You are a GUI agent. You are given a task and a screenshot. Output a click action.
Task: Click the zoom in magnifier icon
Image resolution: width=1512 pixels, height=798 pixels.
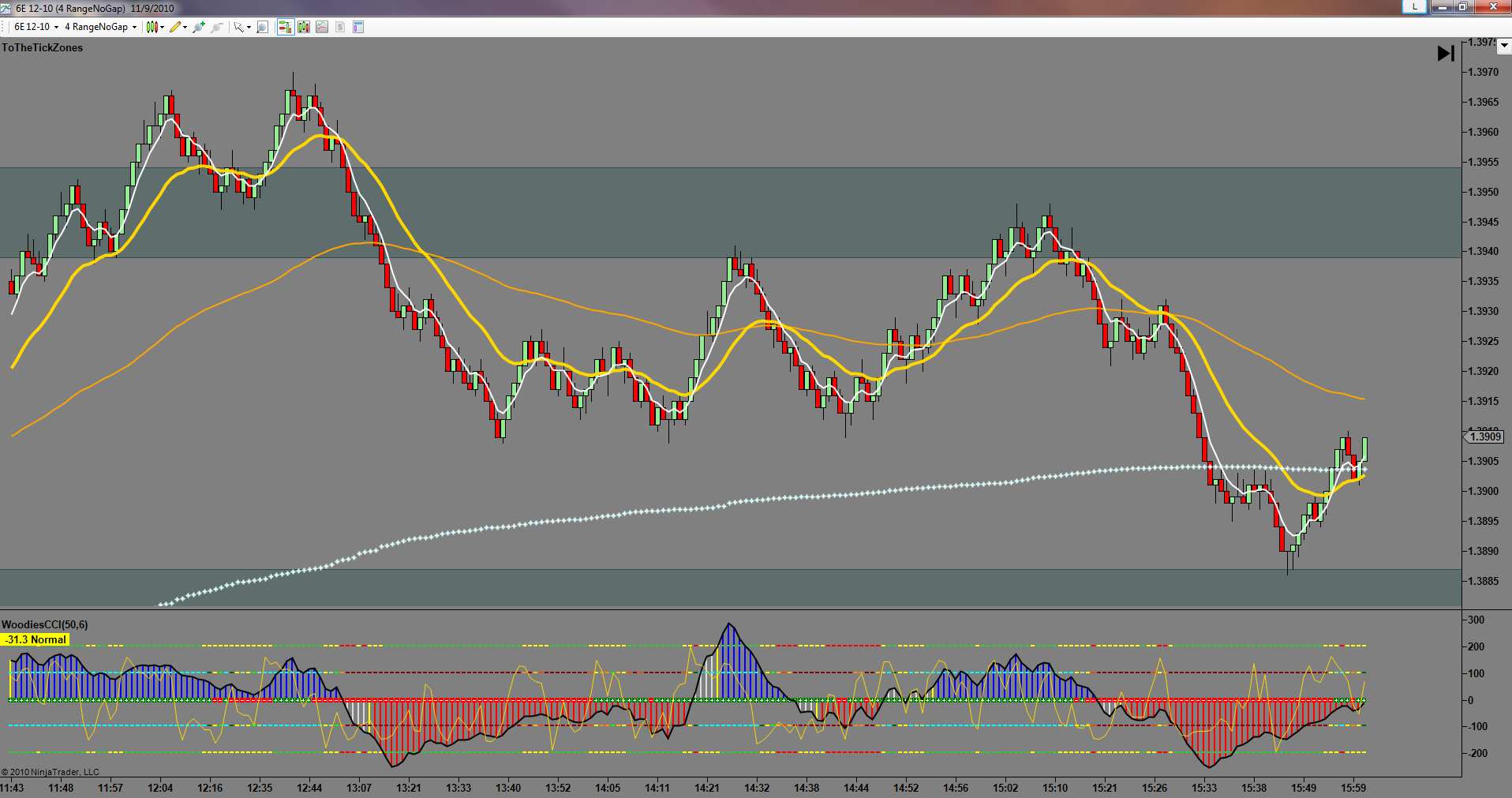tap(198, 27)
